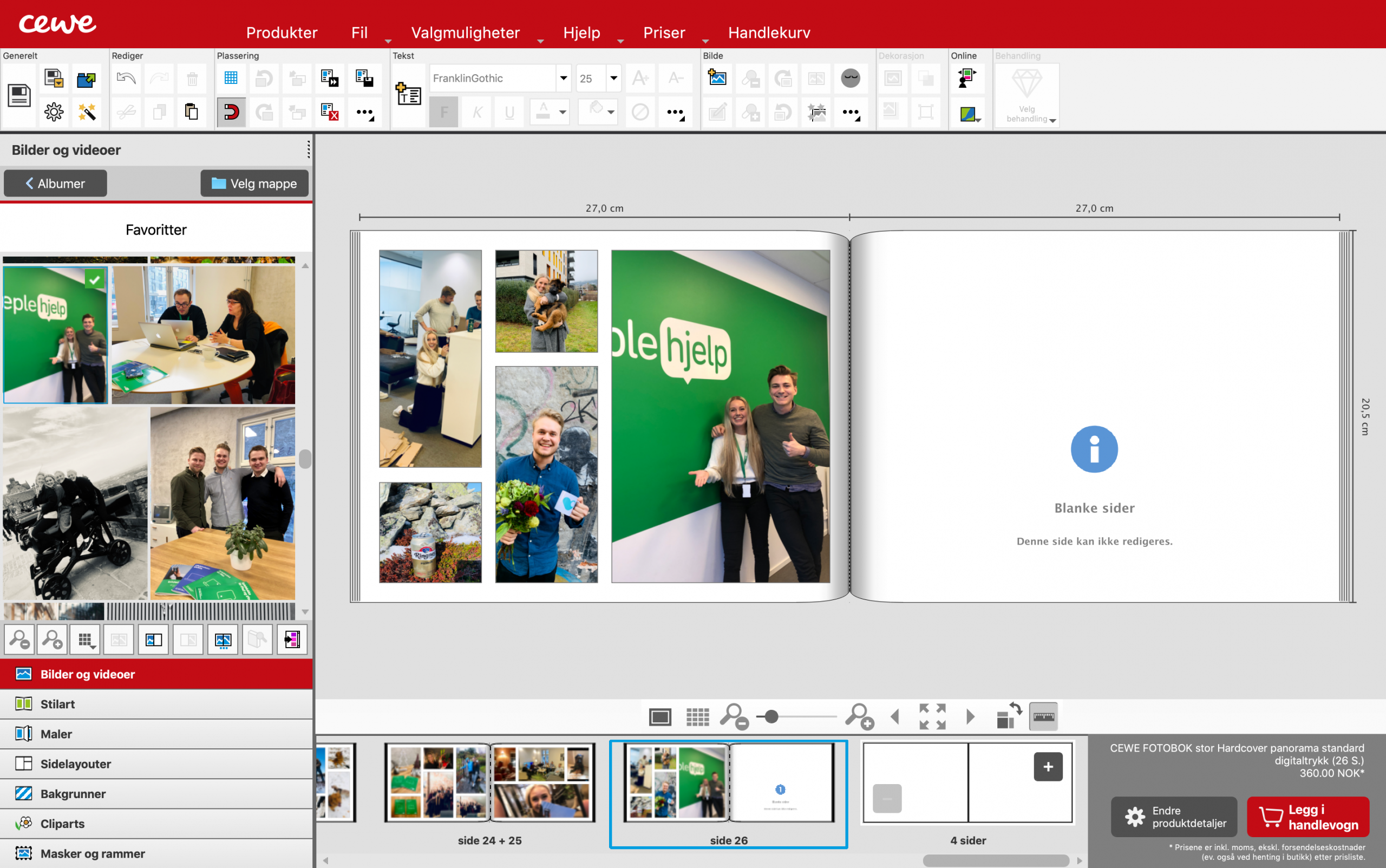
Task: Click the plus add pages button
Action: coord(1048,766)
